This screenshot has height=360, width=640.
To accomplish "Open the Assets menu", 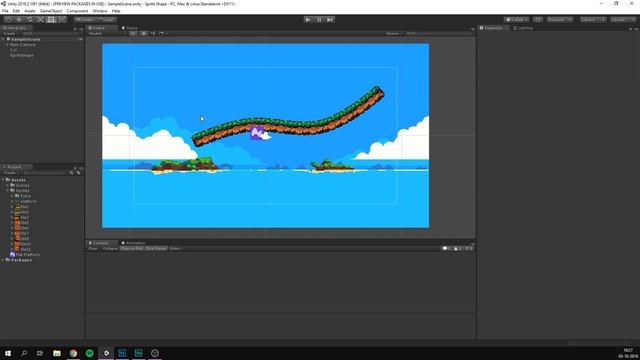I will coord(30,11).
